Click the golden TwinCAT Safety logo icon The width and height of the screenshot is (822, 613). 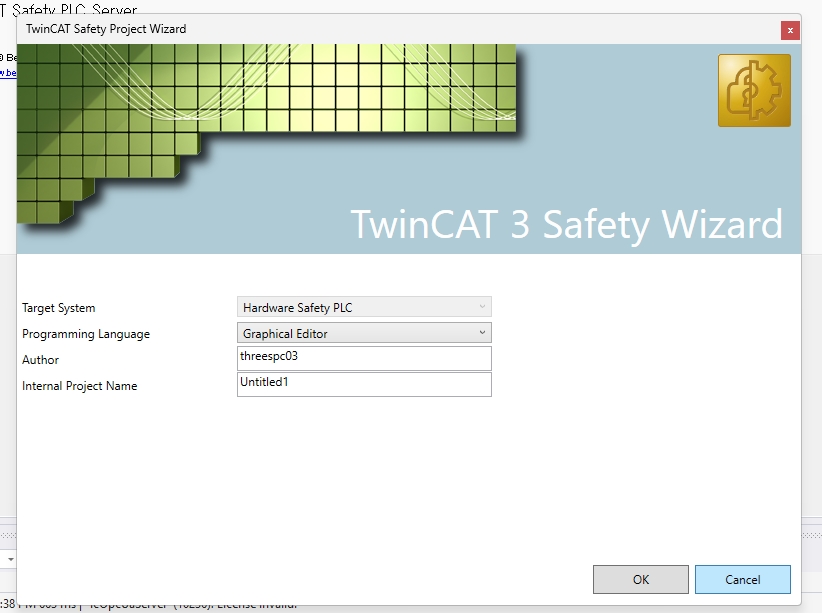tap(754, 91)
